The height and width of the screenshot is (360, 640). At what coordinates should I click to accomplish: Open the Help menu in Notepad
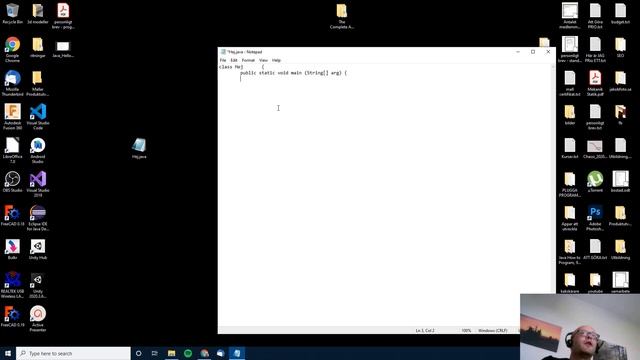(276, 60)
